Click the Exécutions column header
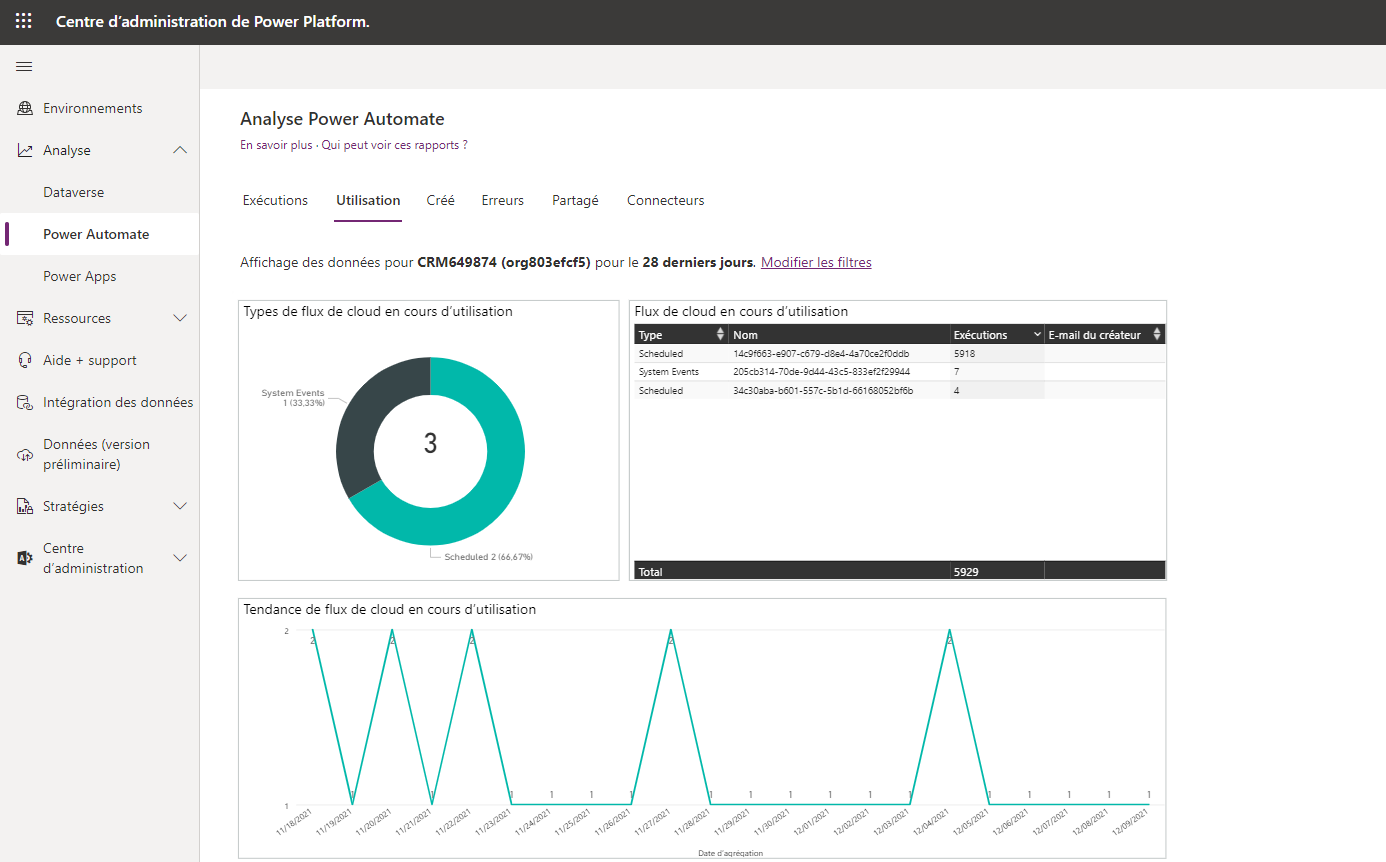This screenshot has width=1386, height=862. (980, 335)
